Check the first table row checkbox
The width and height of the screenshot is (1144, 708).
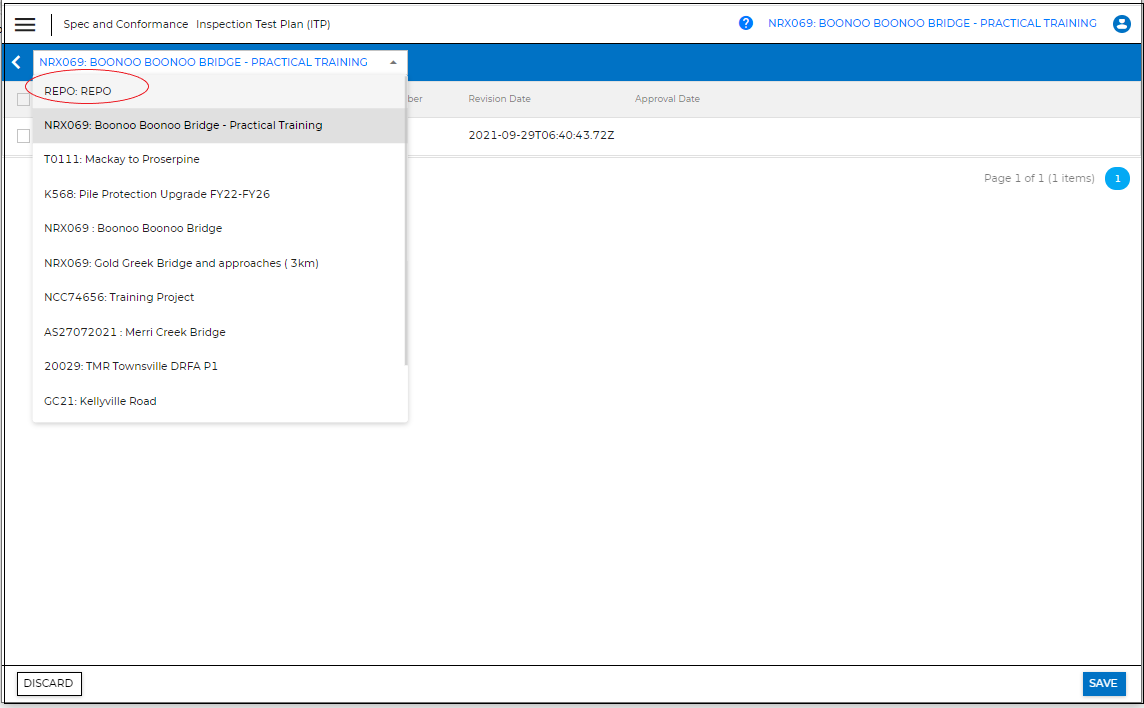click(x=23, y=136)
